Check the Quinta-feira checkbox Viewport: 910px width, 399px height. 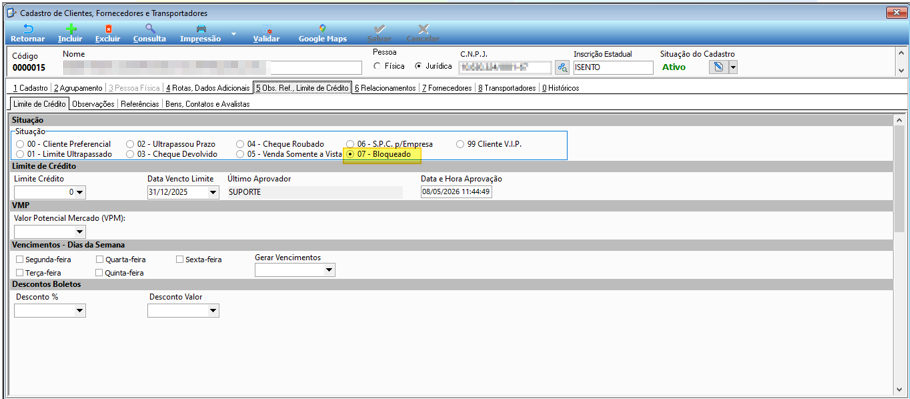tap(100, 273)
